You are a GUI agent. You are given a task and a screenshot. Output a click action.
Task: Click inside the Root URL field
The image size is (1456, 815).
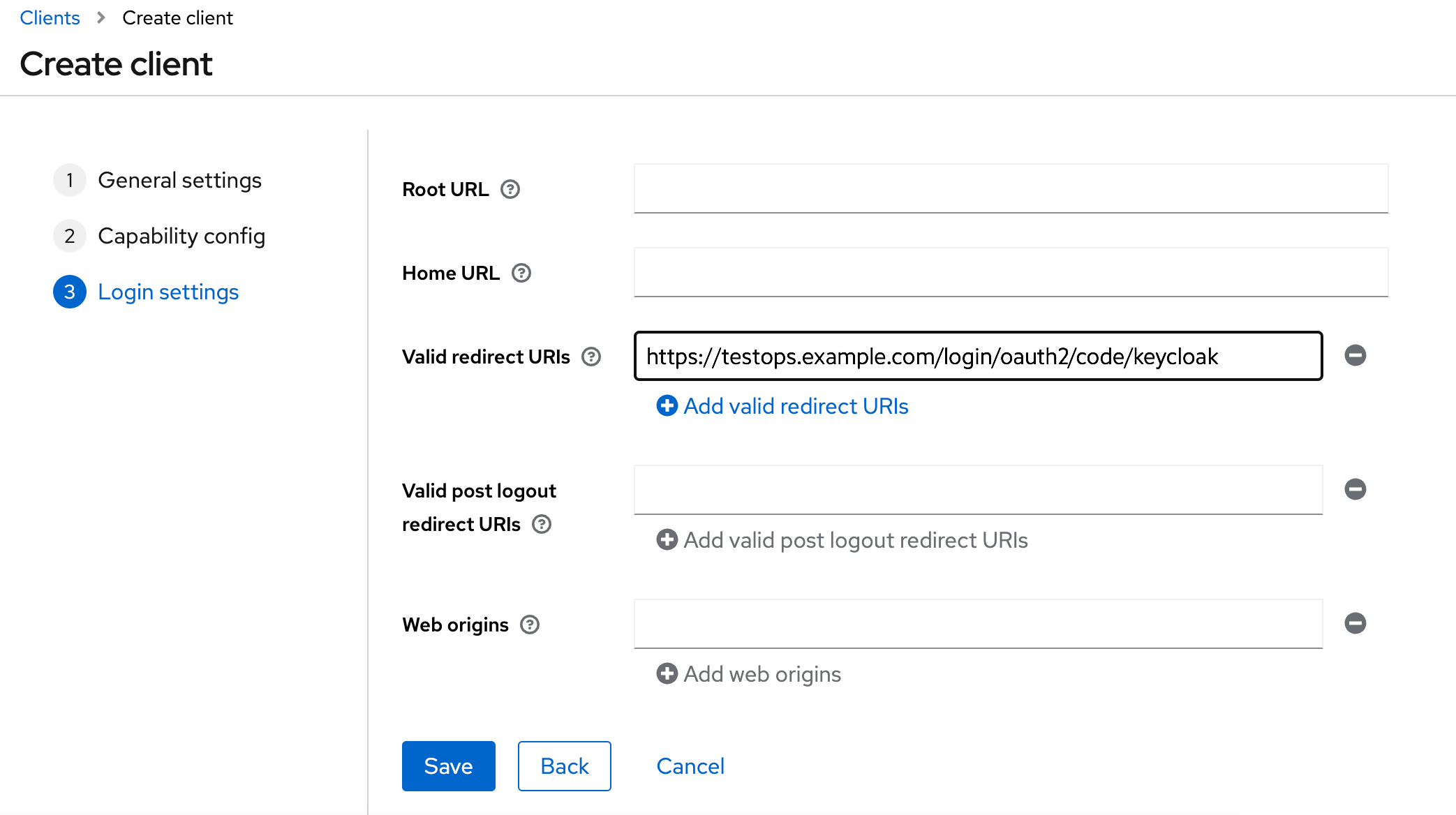pyautogui.click(x=1010, y=188)
